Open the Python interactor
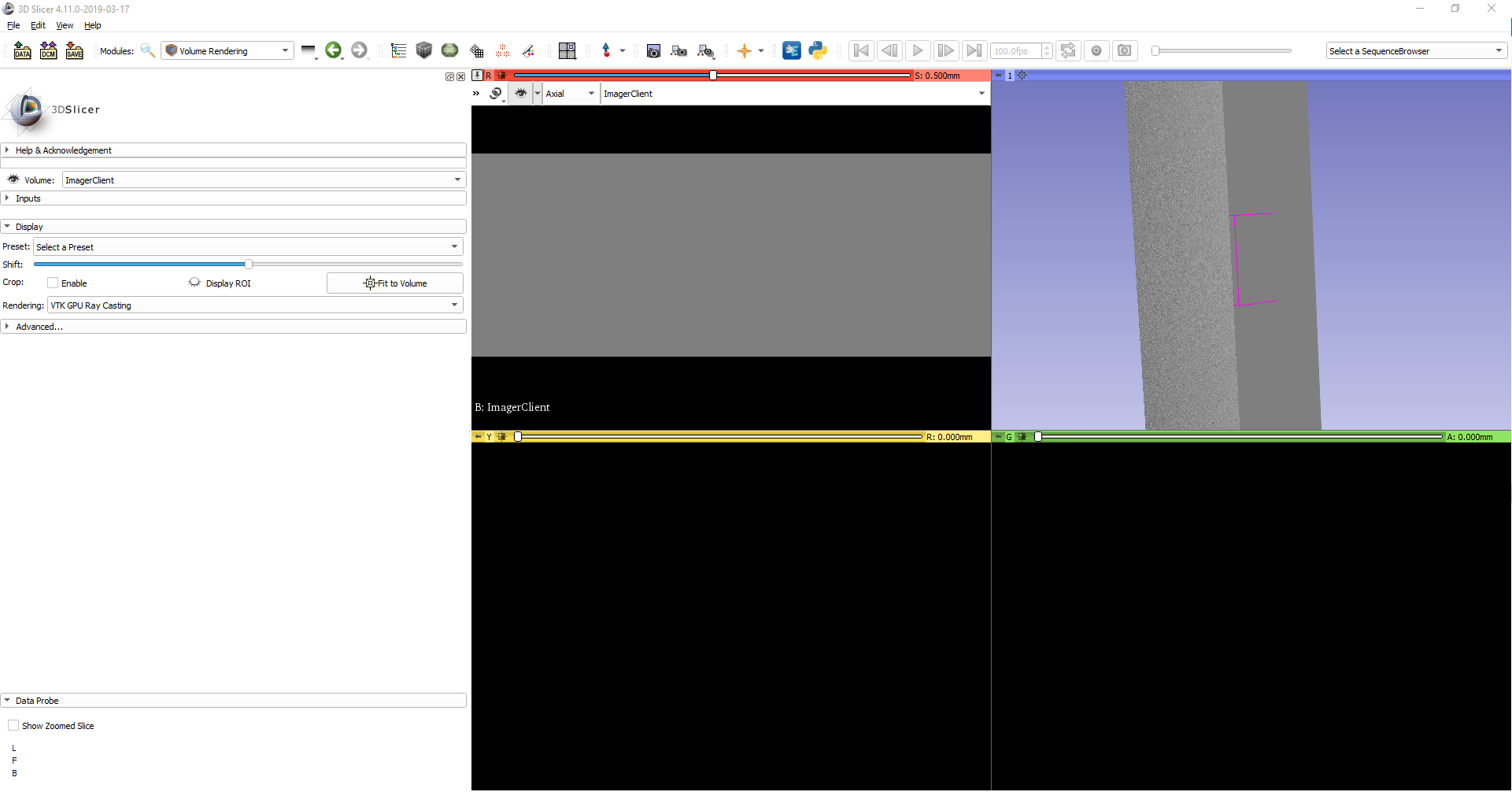The height and width of the screenshot is (792, 1512). point(818,50)
